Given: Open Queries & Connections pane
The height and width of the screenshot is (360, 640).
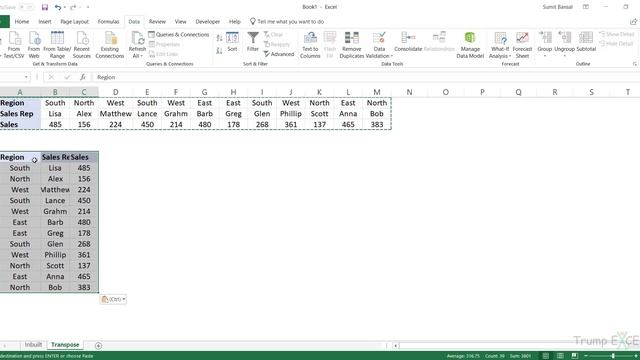Looking at the screenshot, I should click(x=179, y=35).
